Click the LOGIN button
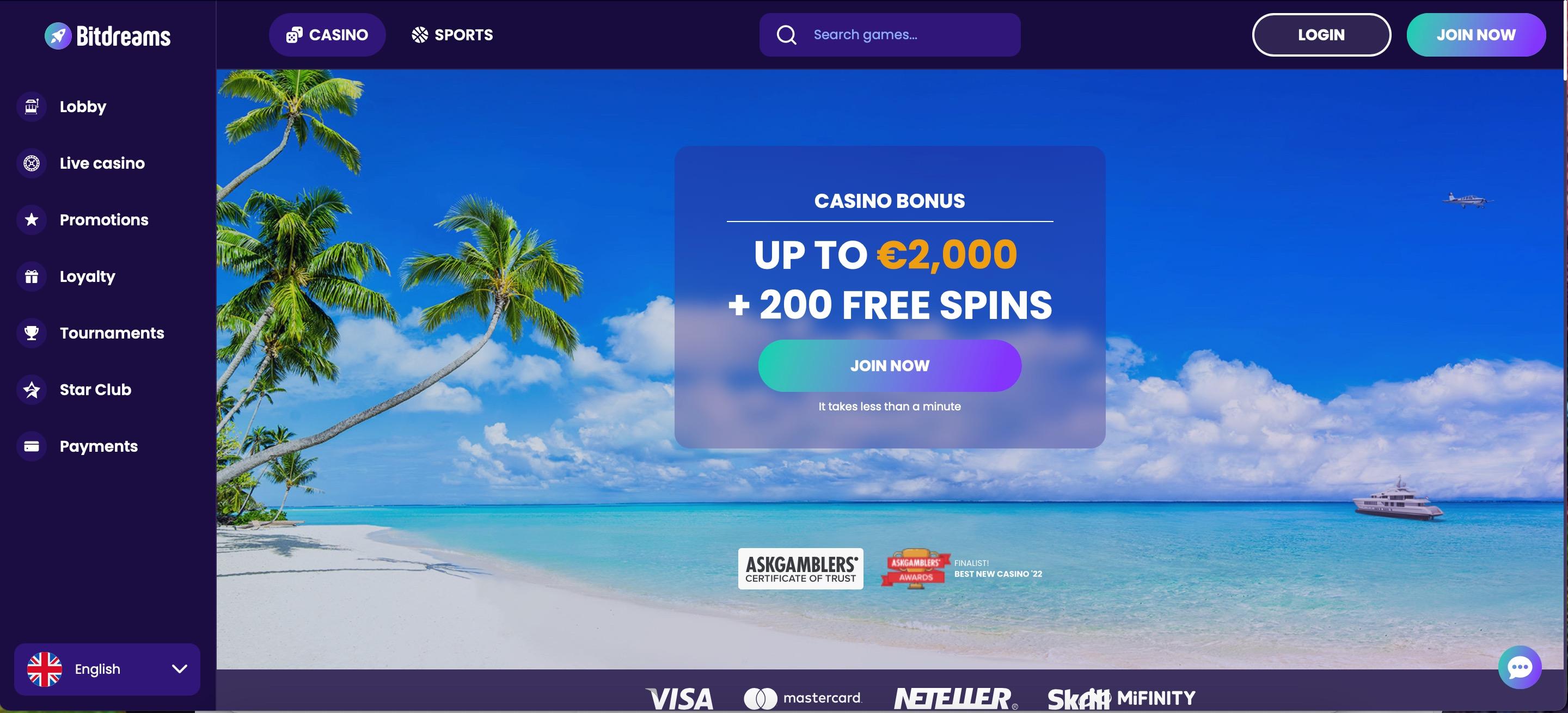Screen dimensions: 1568x713 1321,35
